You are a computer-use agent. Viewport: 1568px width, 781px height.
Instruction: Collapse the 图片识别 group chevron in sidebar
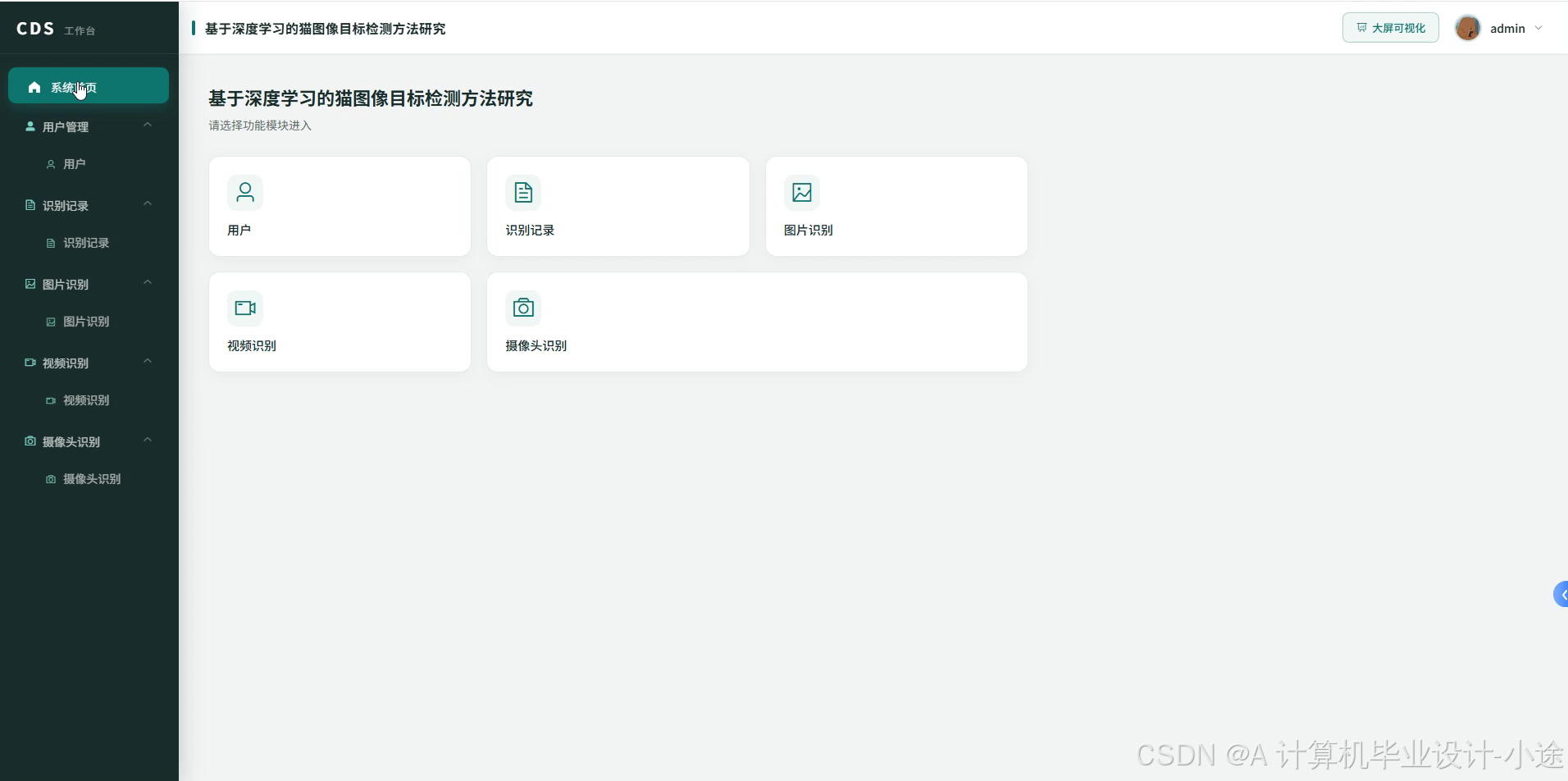click(148, 283)
